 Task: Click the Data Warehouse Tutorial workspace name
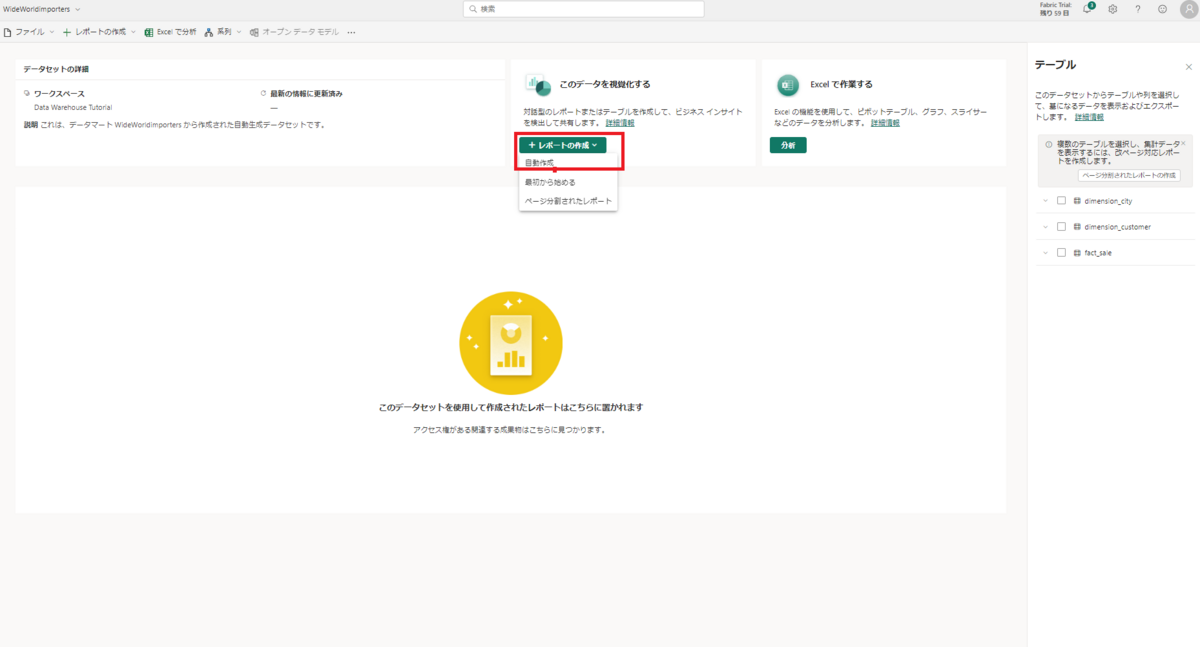click(73, 107)
